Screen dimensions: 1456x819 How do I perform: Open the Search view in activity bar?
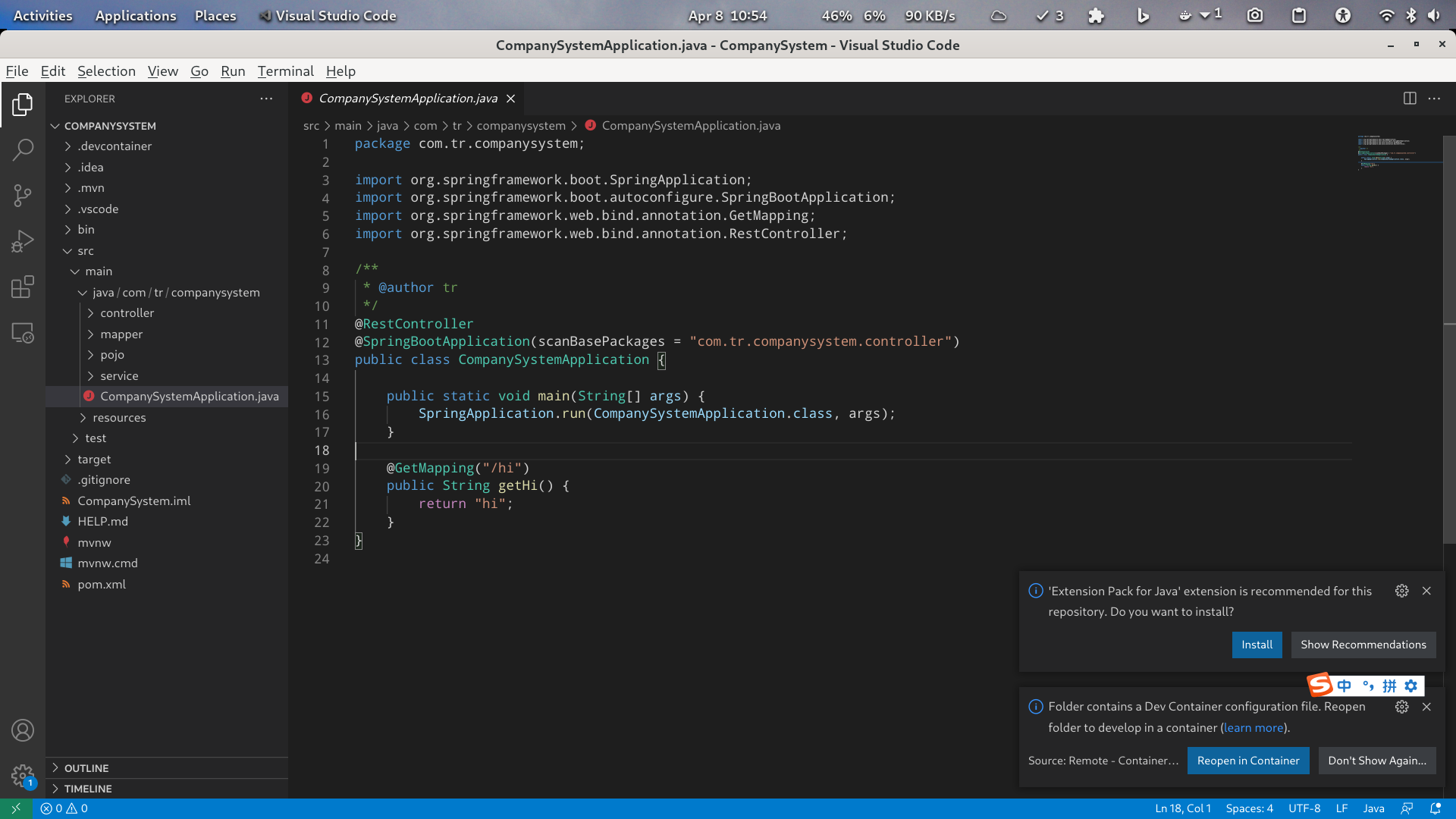23,149
